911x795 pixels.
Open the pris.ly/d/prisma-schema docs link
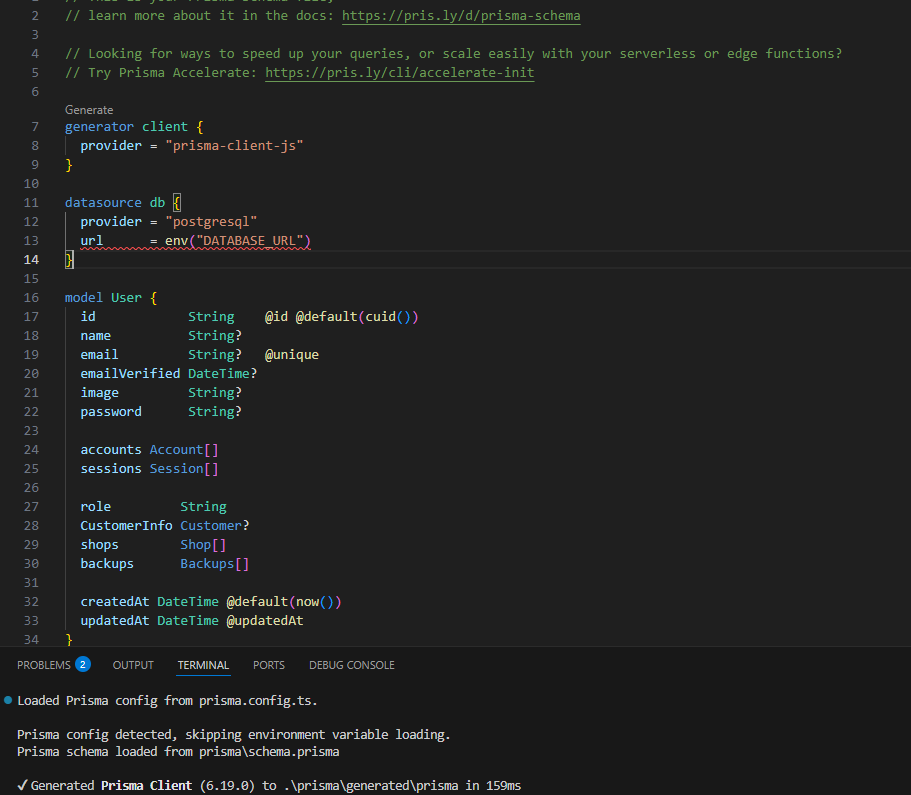(x=461, y=16)
